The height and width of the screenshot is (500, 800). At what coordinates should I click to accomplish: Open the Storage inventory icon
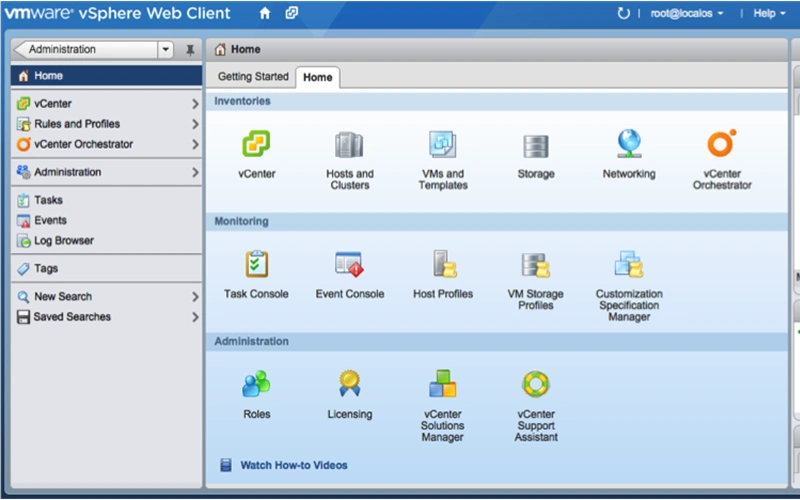tap(536, 146)
